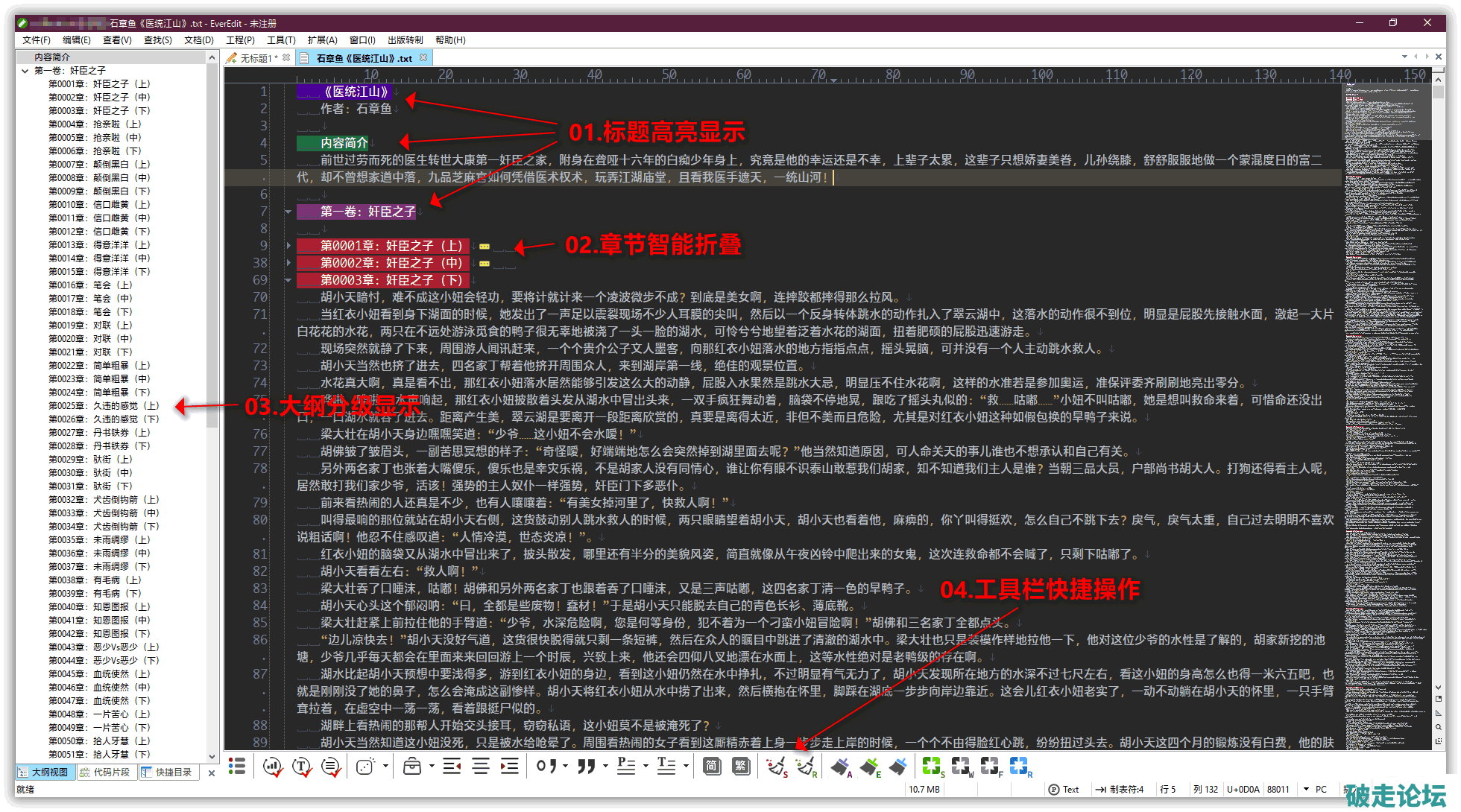The width and height of the screenshot is (1461, 812).
Task: Switch to the 无标题1 document tab
Action: [257, 58]
